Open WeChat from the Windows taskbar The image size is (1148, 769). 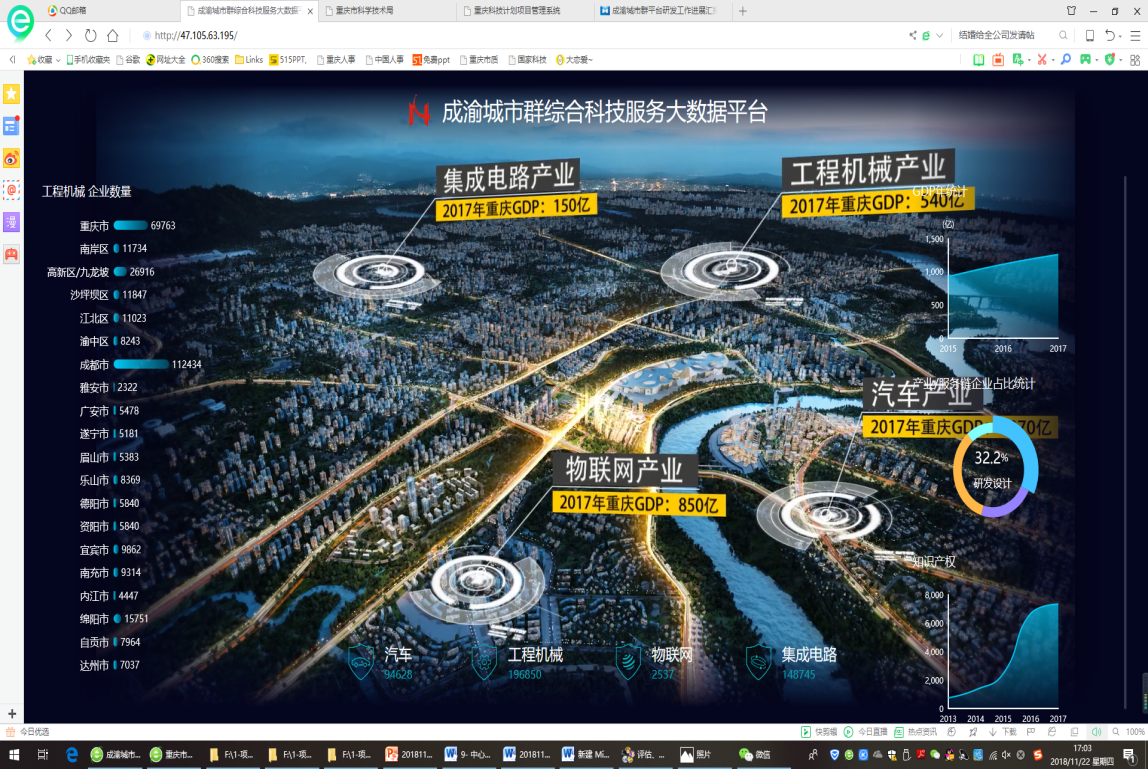click(x=756, y=755)
